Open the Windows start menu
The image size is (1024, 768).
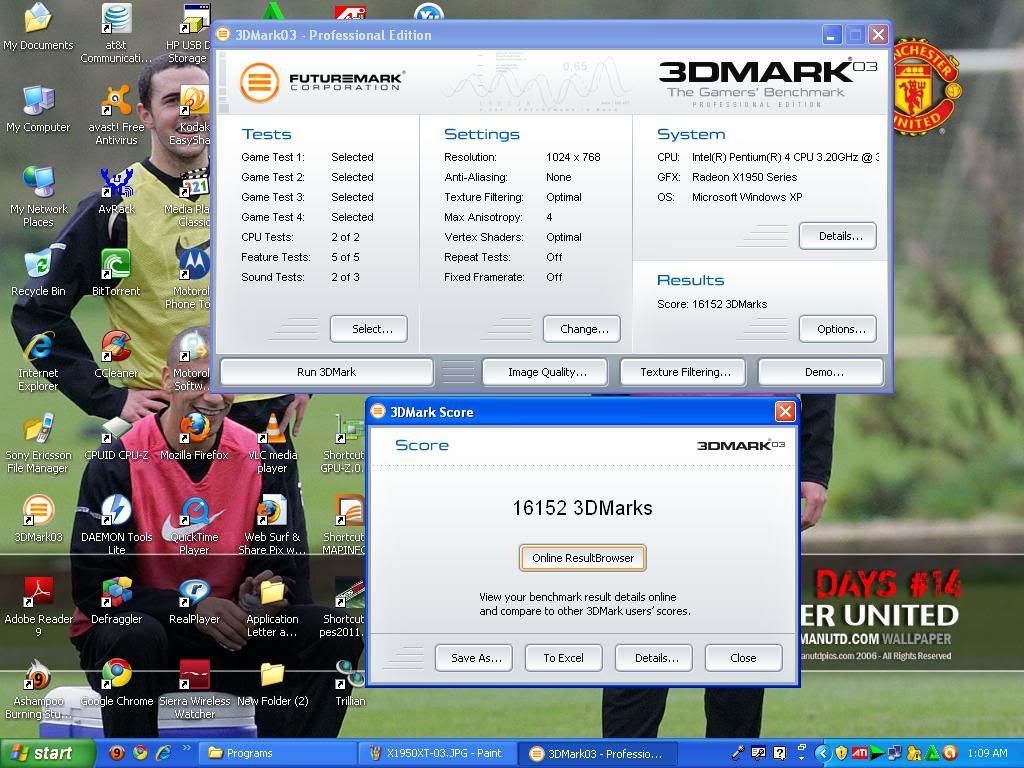pyautogui.click(x=48, y=753)
